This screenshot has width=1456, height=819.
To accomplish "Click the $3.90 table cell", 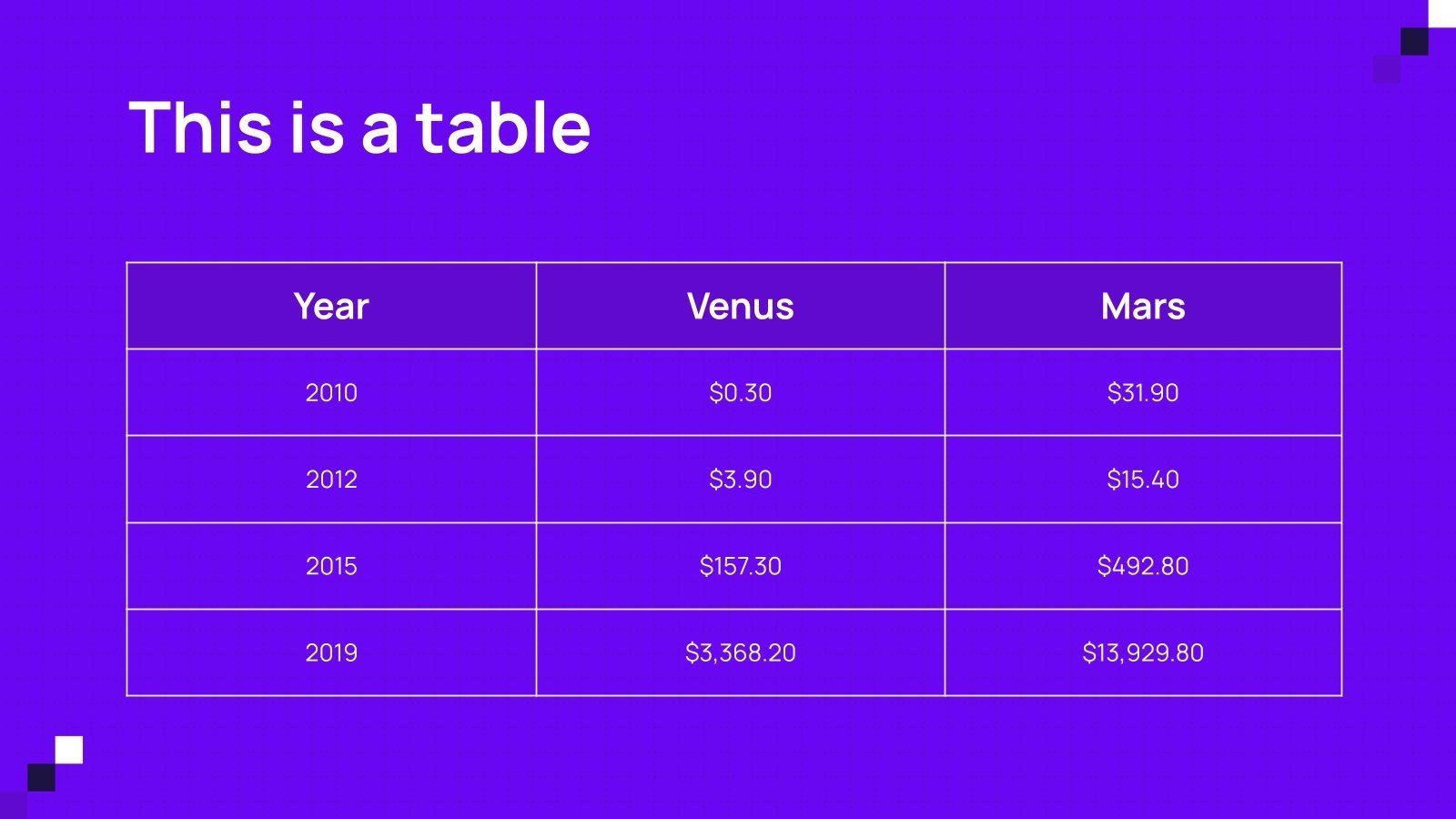I will point(740,479).
